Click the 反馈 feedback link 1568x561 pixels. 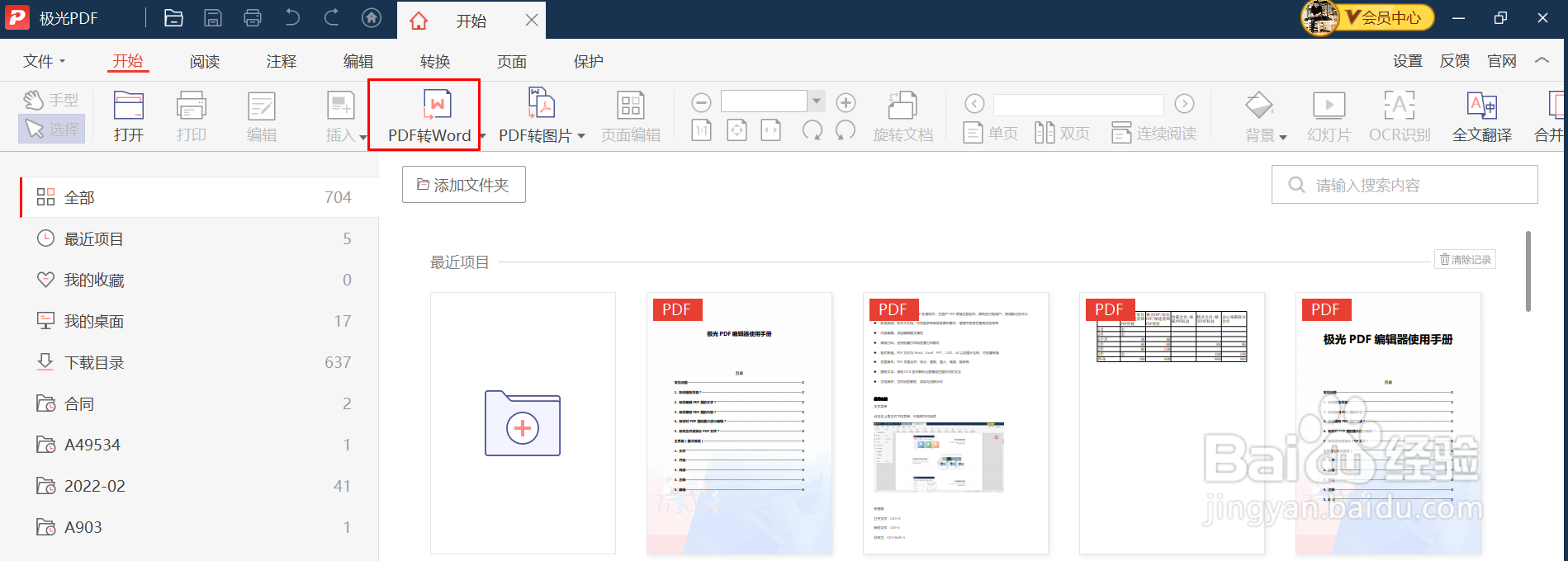[x=1455, y=61]
